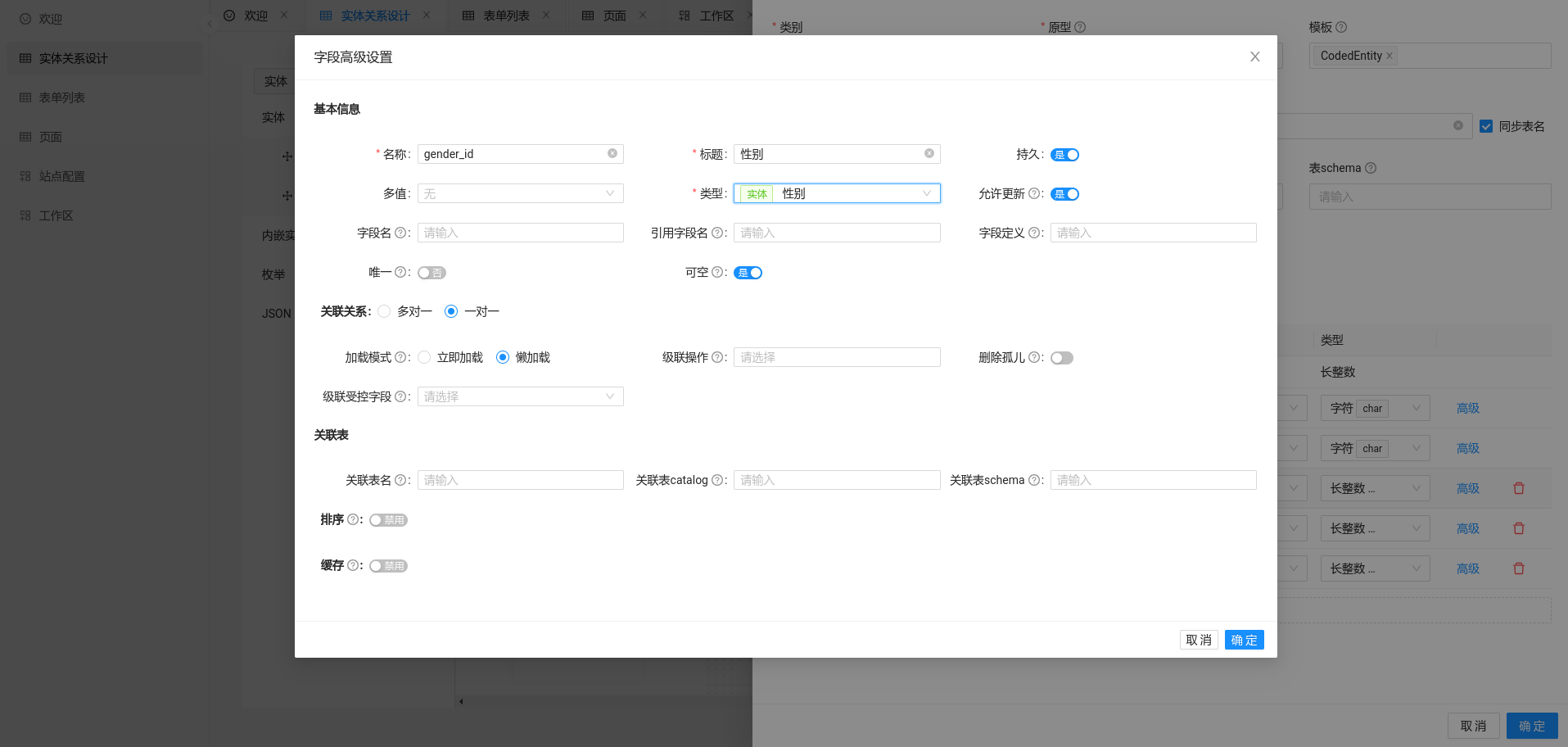Toggle the 持久 switch
Screen dimensions: 1568x747
click(1065, 155)
